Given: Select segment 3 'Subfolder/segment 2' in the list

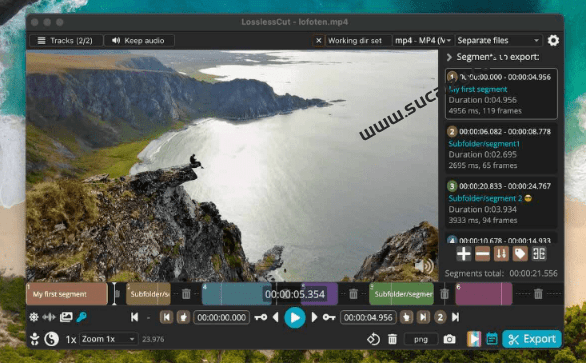Looking at the screenshot, I should coord(501,203).
